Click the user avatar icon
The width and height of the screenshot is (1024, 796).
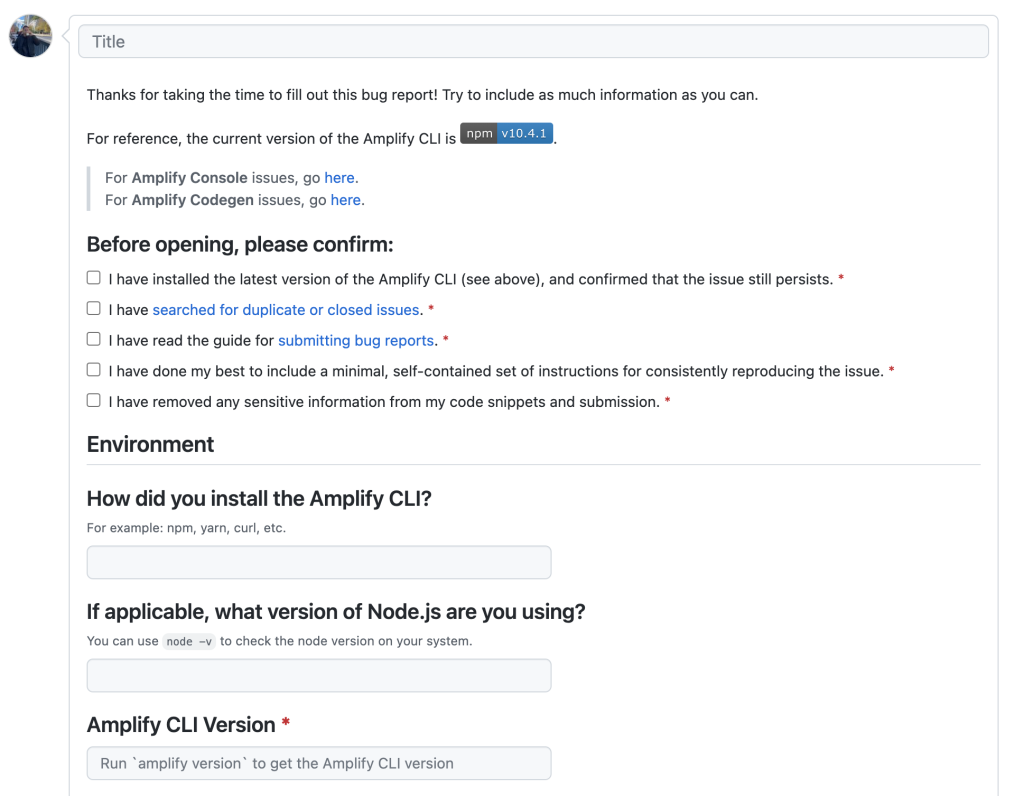coord(30,36)
